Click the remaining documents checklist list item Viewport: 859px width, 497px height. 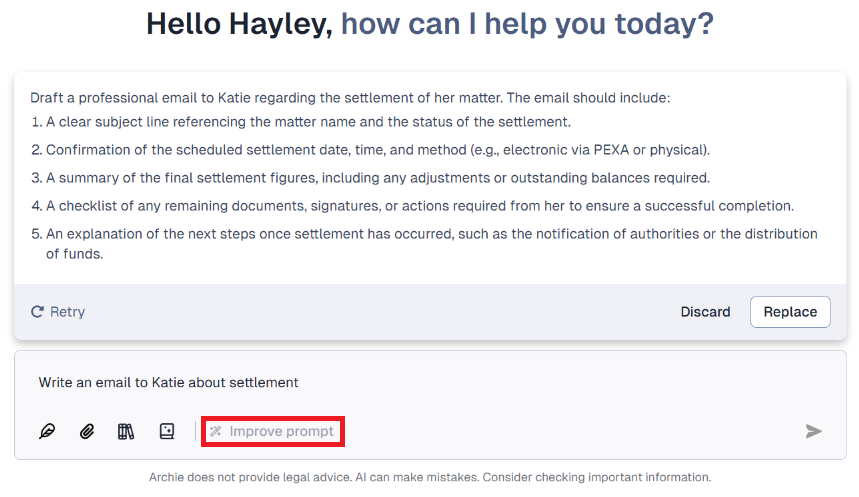tap(420, 206)
